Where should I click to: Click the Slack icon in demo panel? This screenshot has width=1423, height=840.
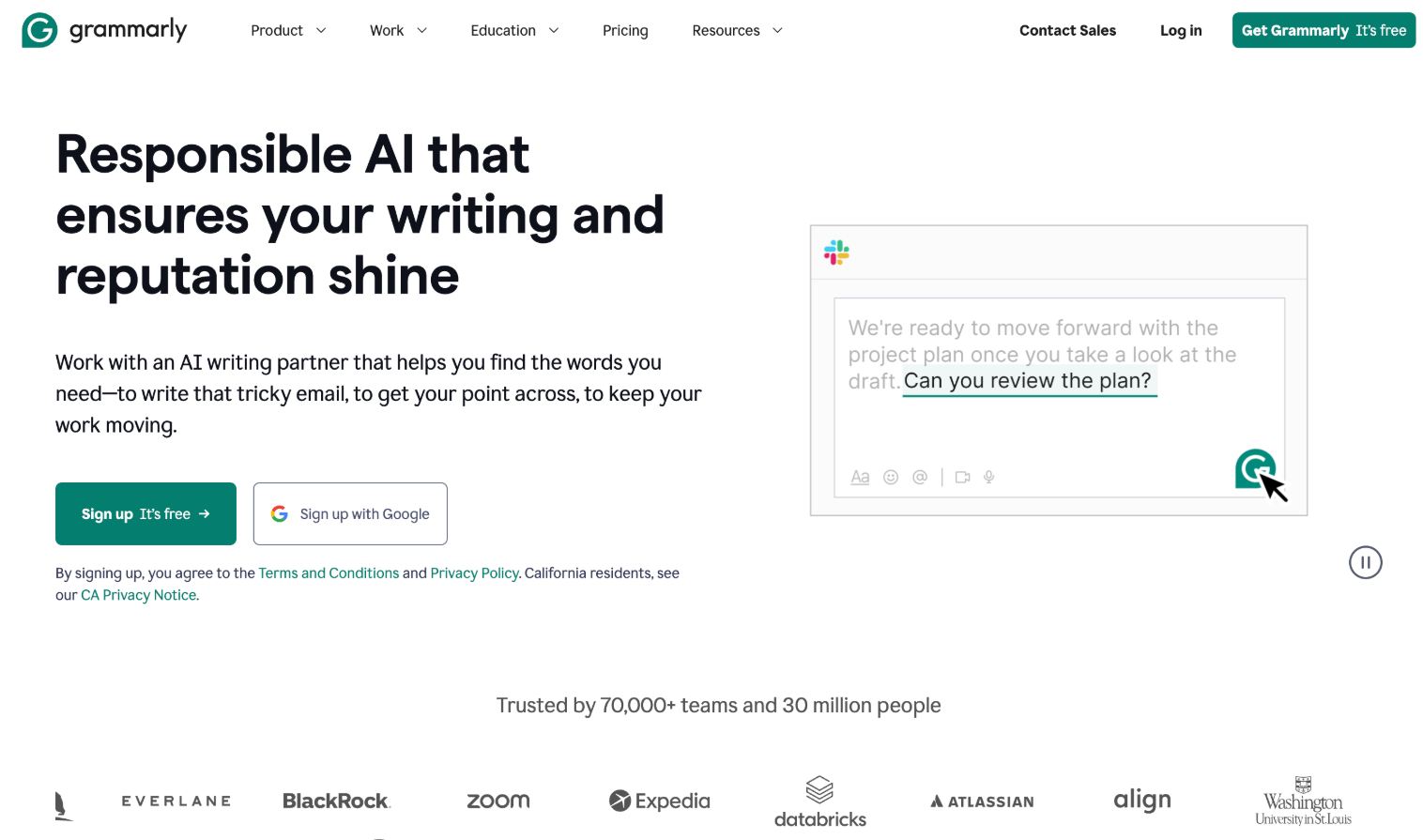(x=836, y=252)
